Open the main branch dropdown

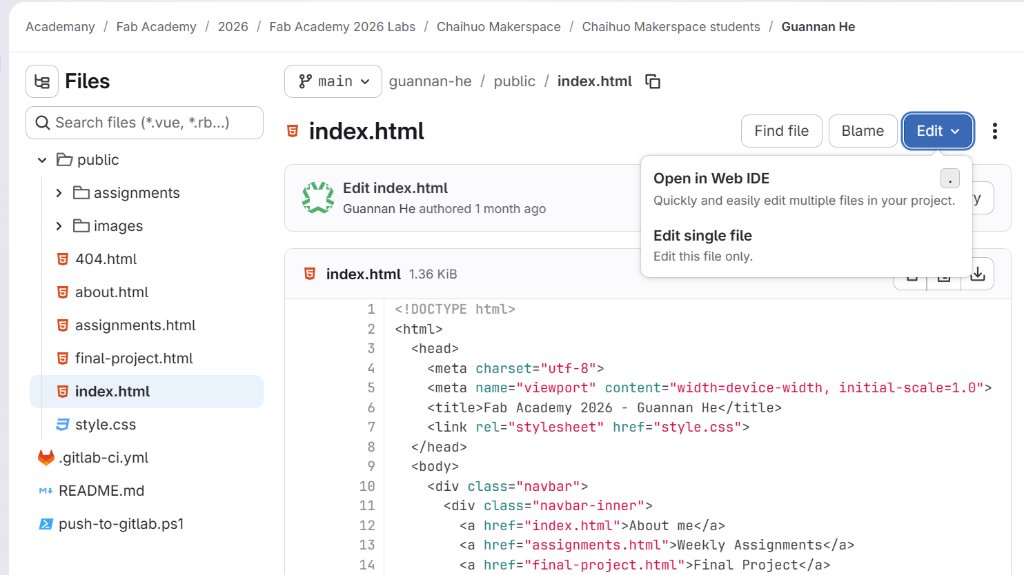[333, 82]
